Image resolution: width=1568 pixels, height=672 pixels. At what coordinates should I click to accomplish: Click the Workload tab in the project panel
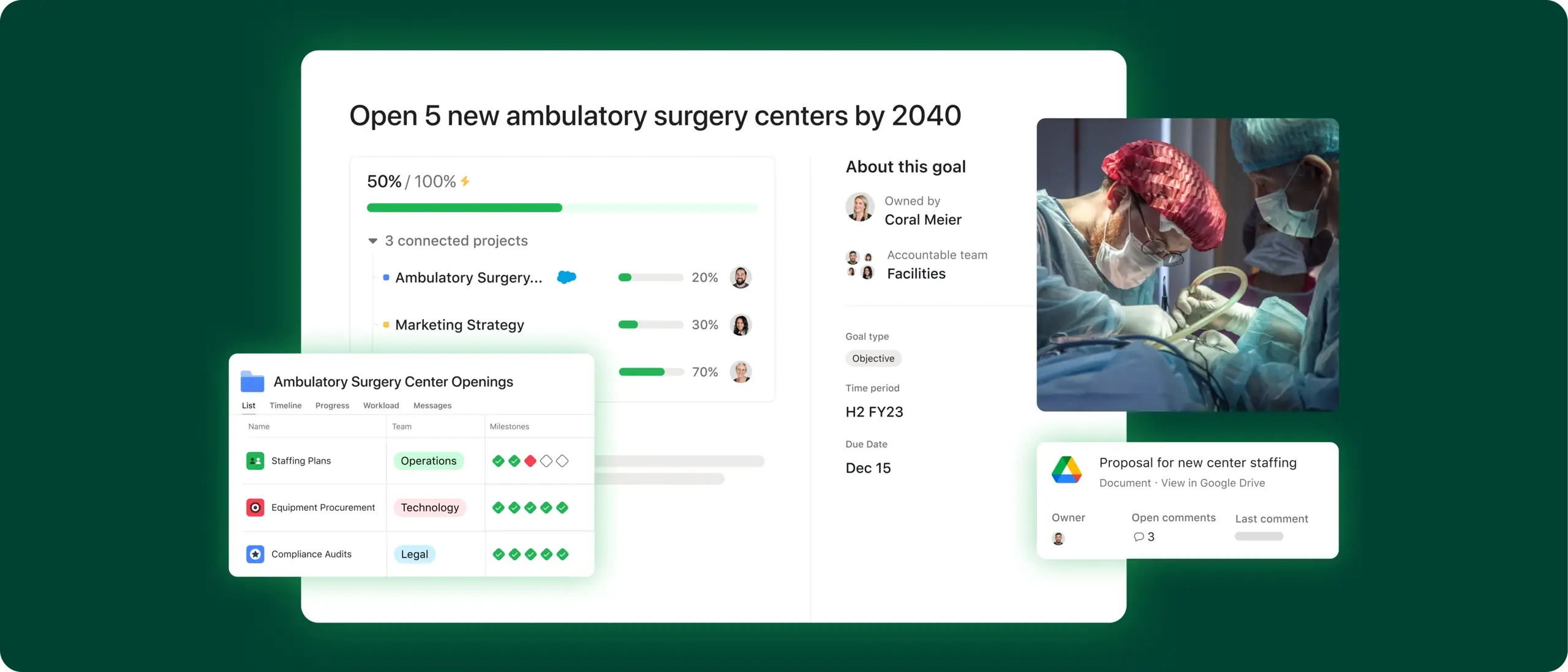pos(381,405)
